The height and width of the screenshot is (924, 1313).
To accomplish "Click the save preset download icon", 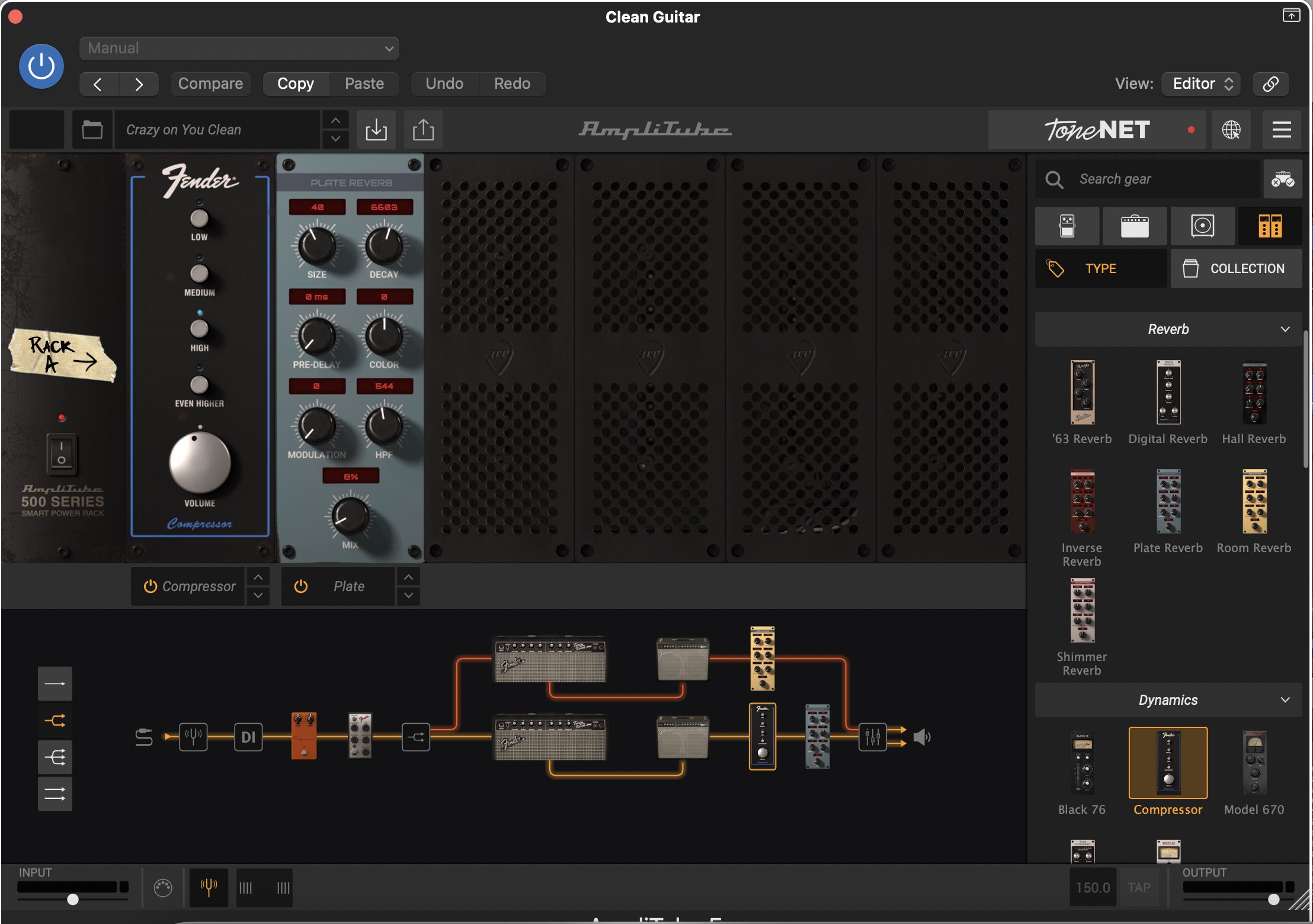I will pos(376,130).
